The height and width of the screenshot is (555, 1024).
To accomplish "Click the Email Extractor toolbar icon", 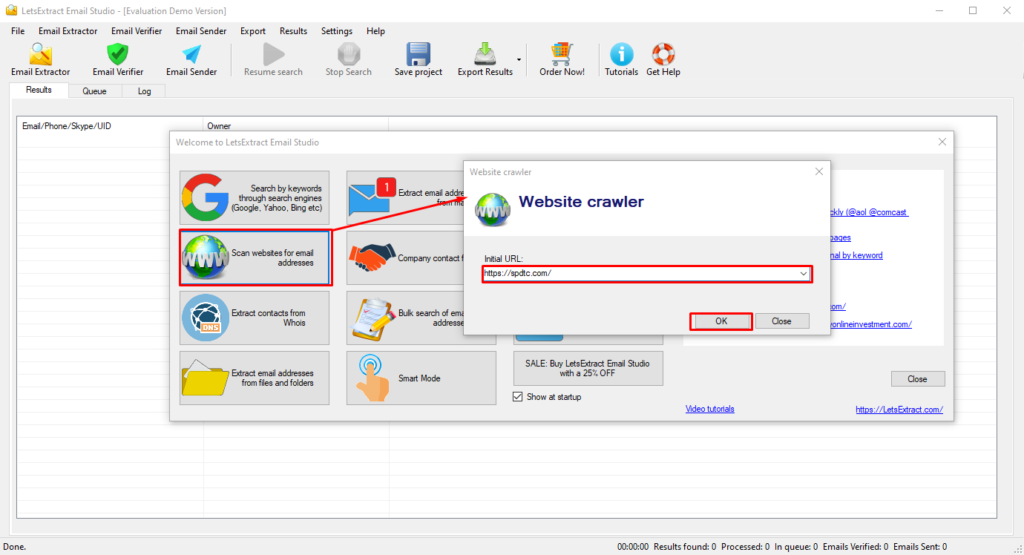I will (x=40, y=55).
